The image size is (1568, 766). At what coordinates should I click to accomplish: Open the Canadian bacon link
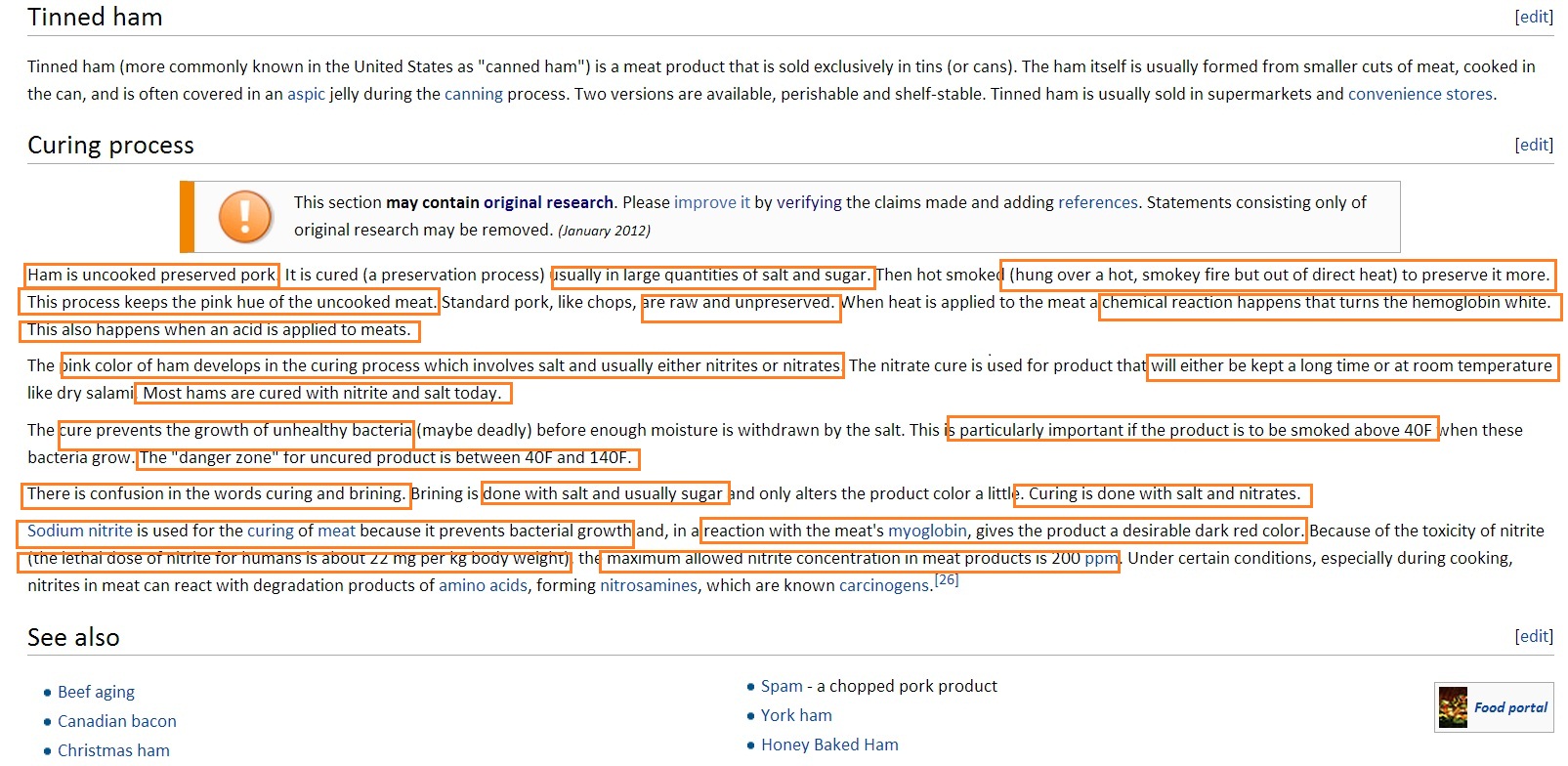116,721
